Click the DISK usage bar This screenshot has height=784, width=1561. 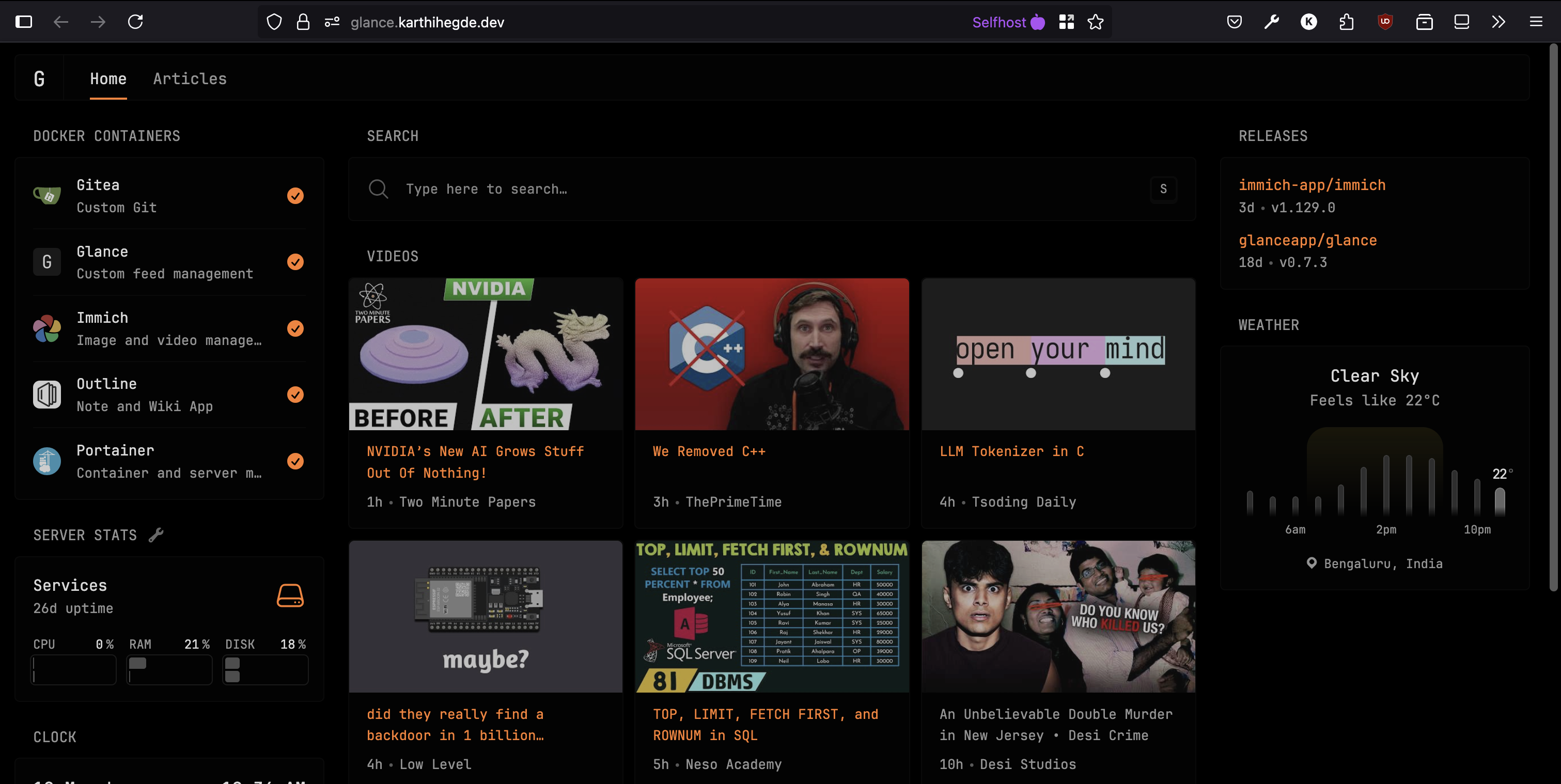click(266, 669)
